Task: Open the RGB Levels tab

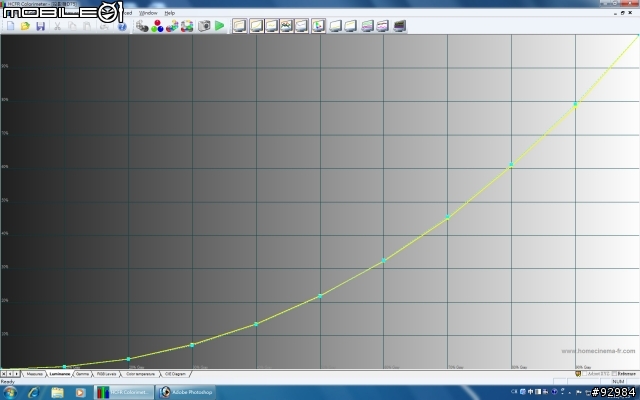Action: (x=107, y=374)
